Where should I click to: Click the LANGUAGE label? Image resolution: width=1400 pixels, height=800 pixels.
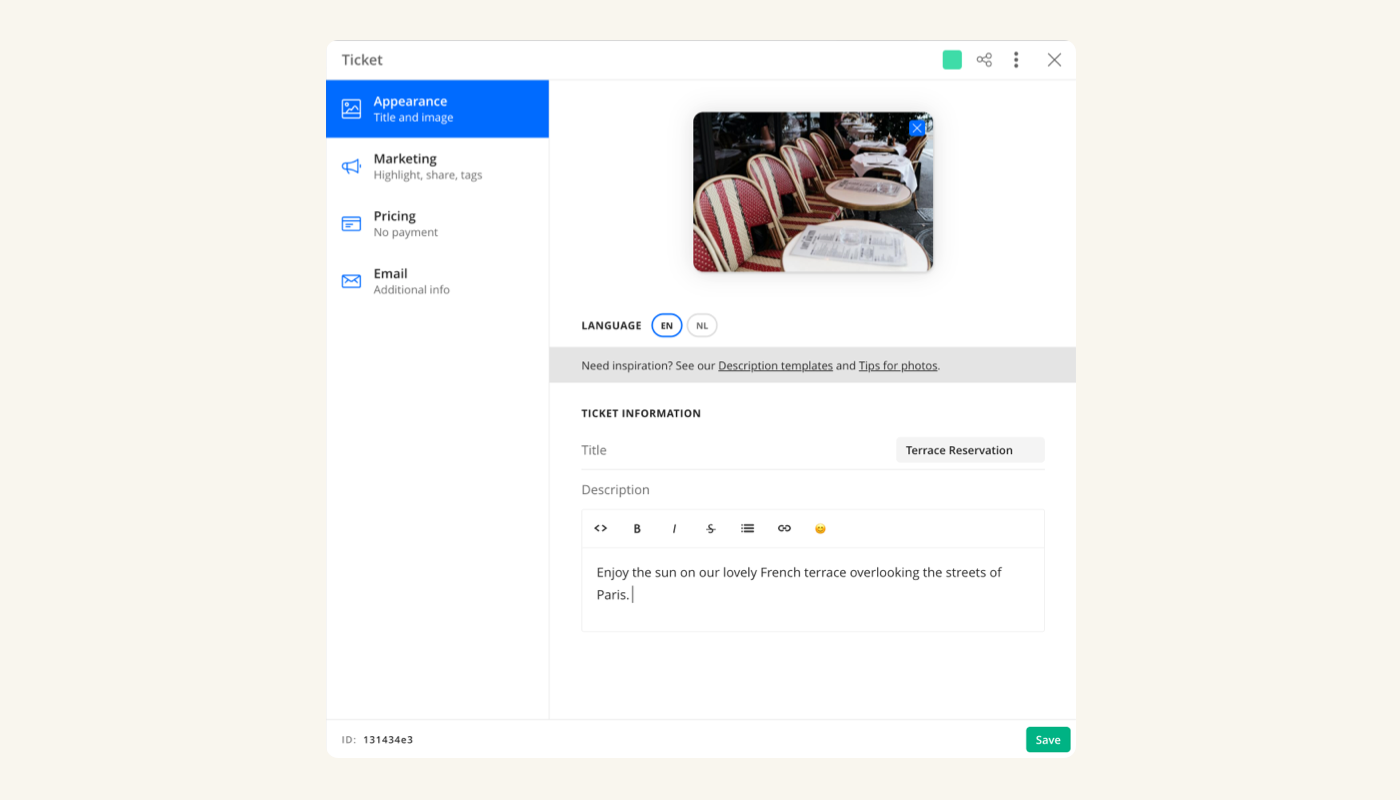tap(611, 326)
